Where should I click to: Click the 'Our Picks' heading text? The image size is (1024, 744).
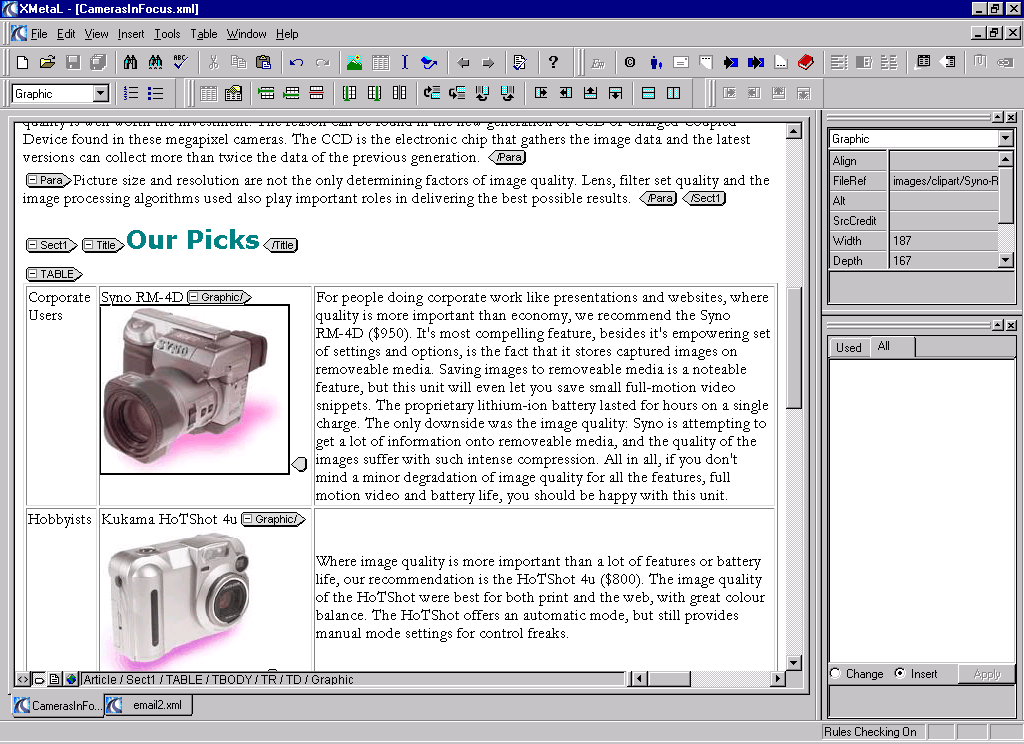coord(193,240)
